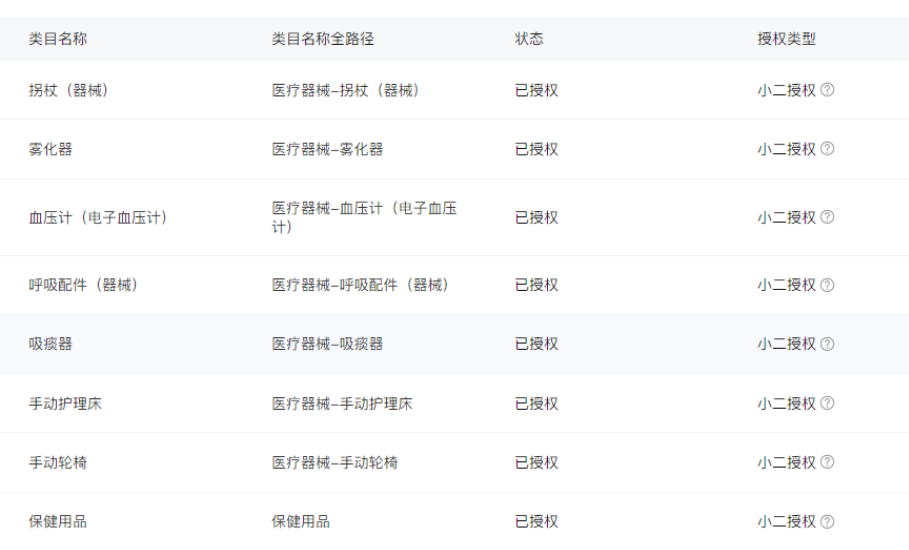Click the 类目名称 column header
Image resolution: width=909 pixels, height=550 pixels.
pos(58,39)
